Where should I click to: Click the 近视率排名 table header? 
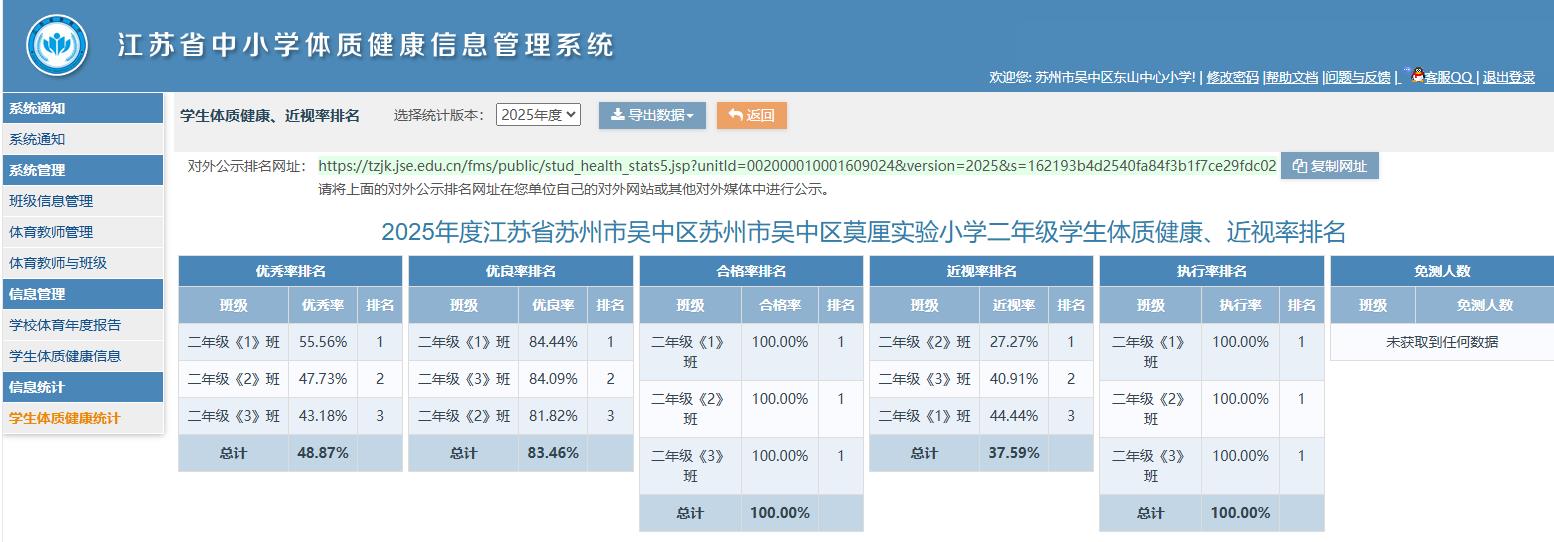[981, 271]
